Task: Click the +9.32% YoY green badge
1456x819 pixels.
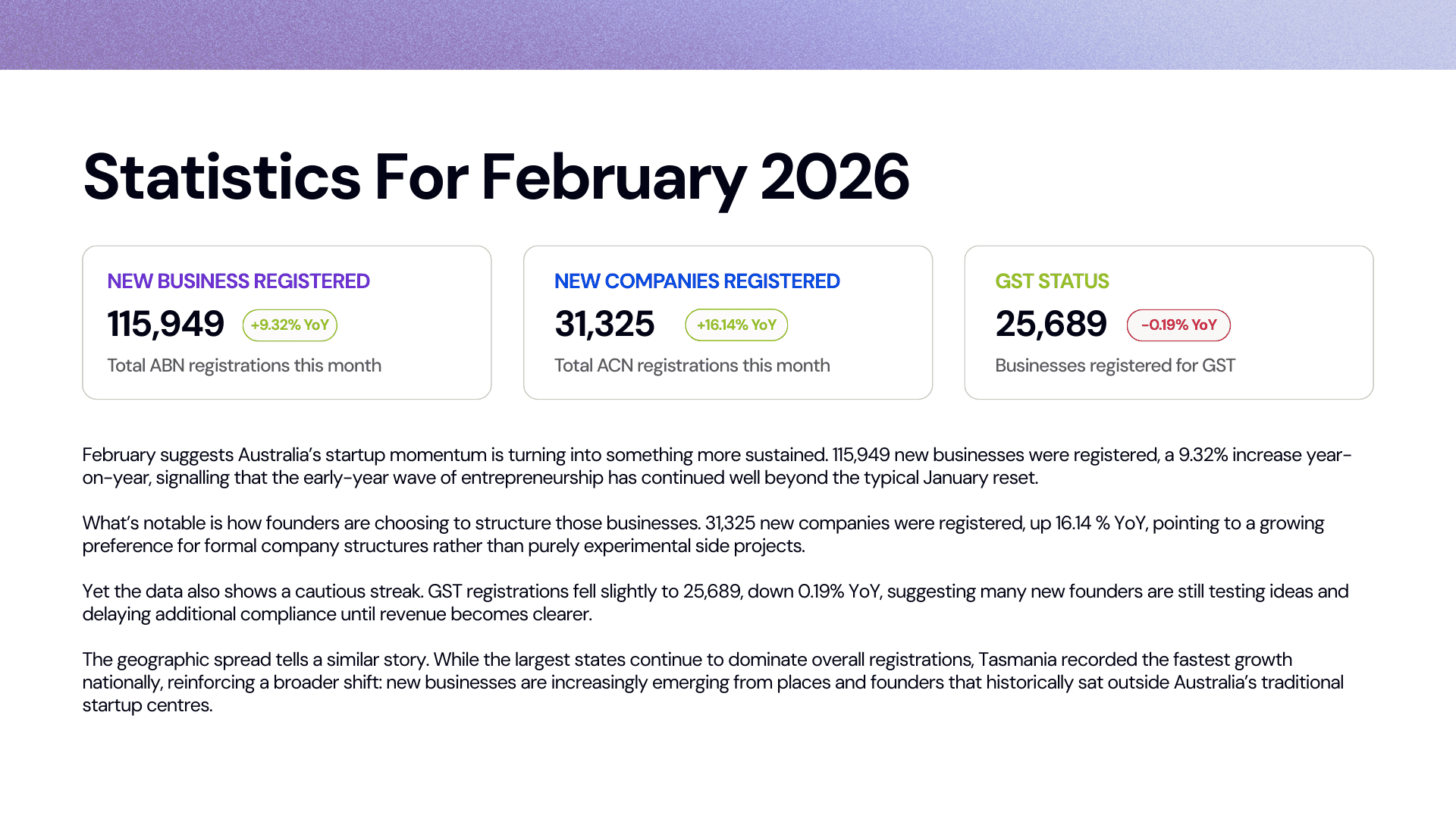Action: click(x=290, y=325)
